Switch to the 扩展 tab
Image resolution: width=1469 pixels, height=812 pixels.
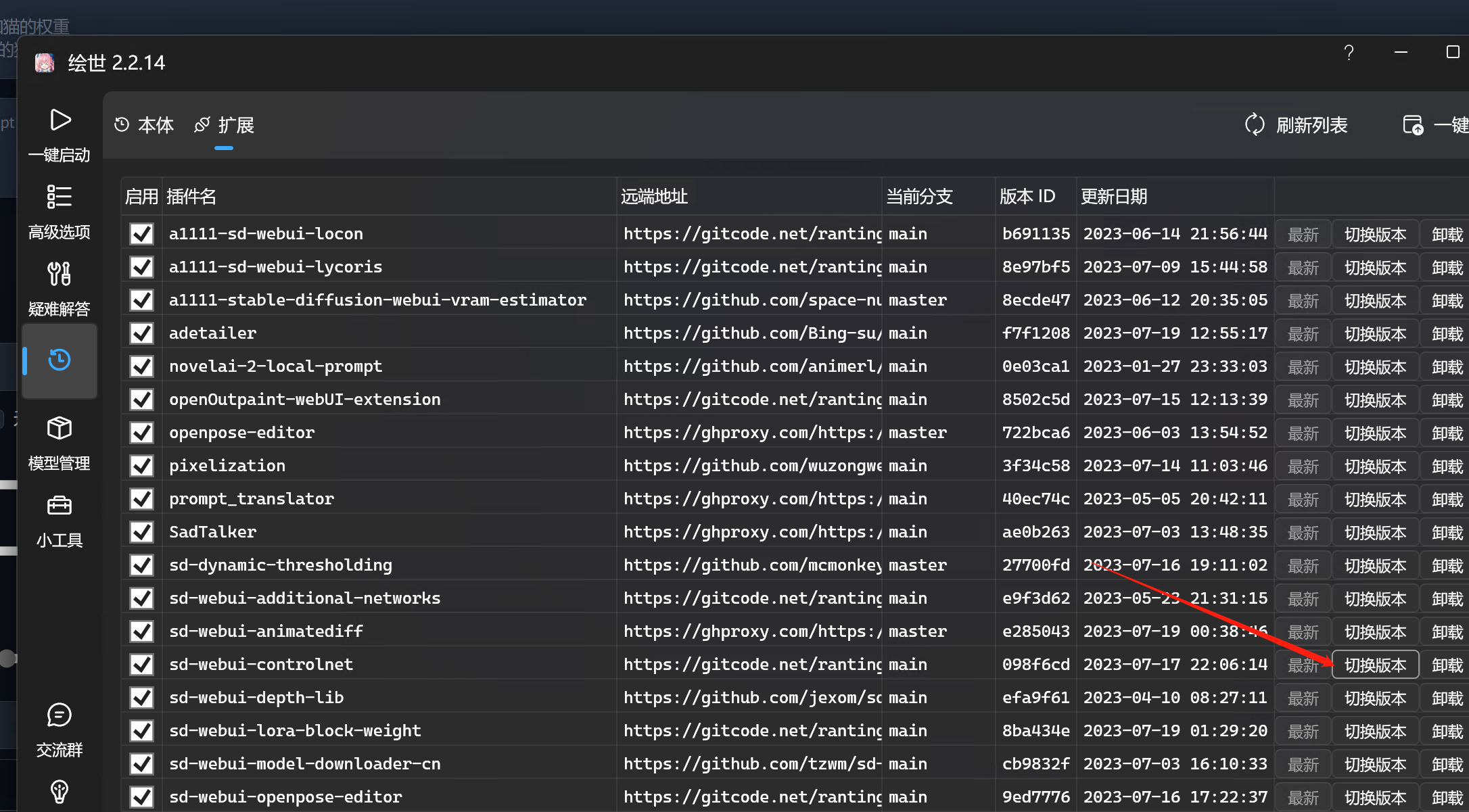point(224,125)
